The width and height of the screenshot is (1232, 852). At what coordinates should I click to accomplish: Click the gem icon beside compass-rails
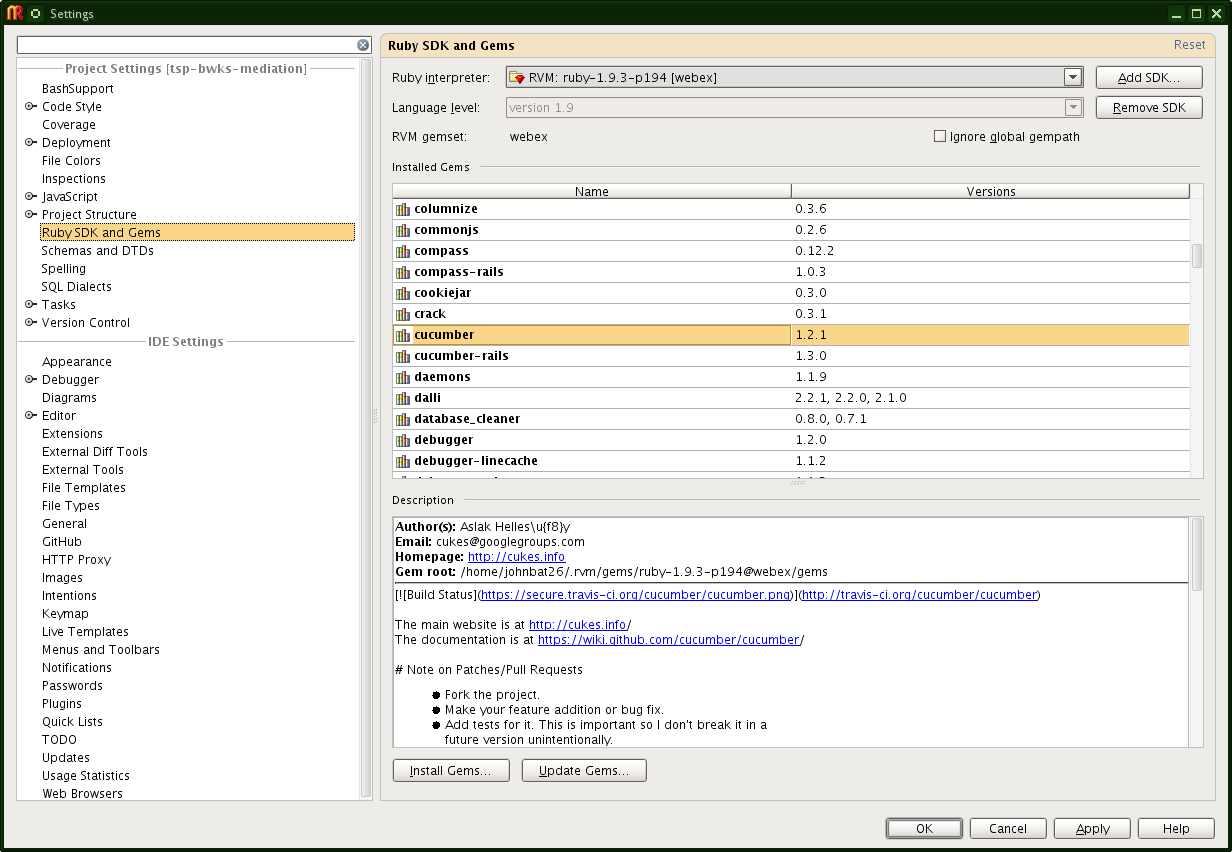(x=403, y=272)
